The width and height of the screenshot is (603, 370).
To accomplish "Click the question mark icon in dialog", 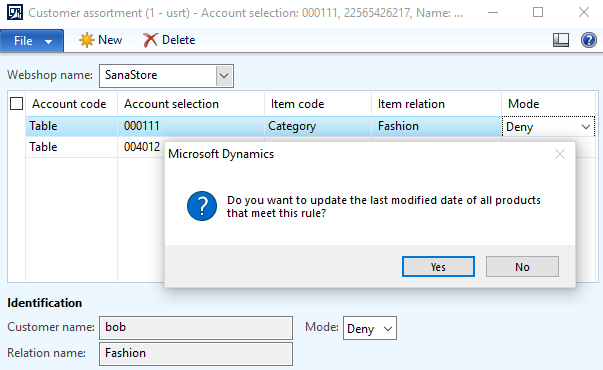I will tap(202, 206).
